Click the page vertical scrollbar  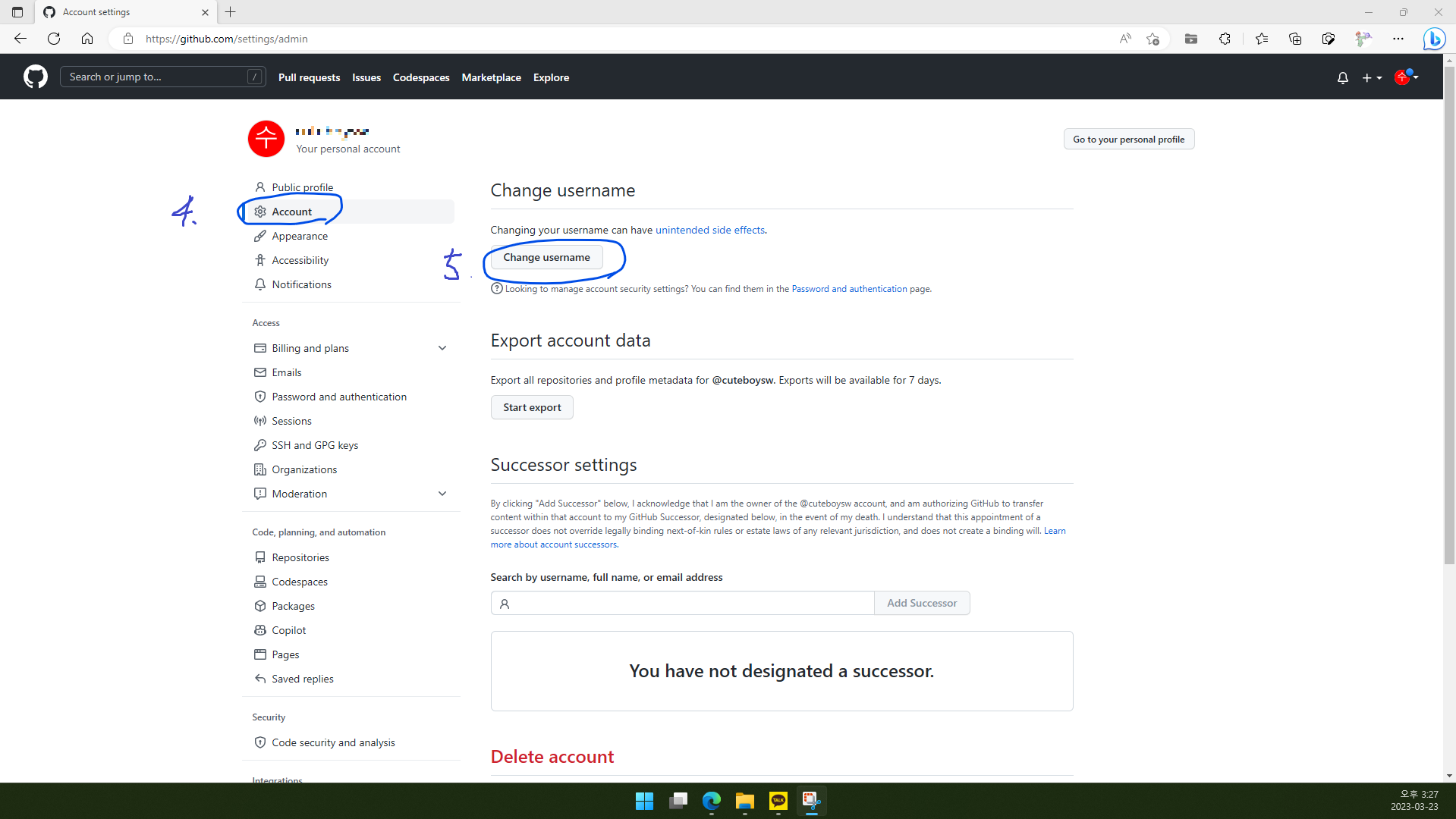tap(1449, 315)
